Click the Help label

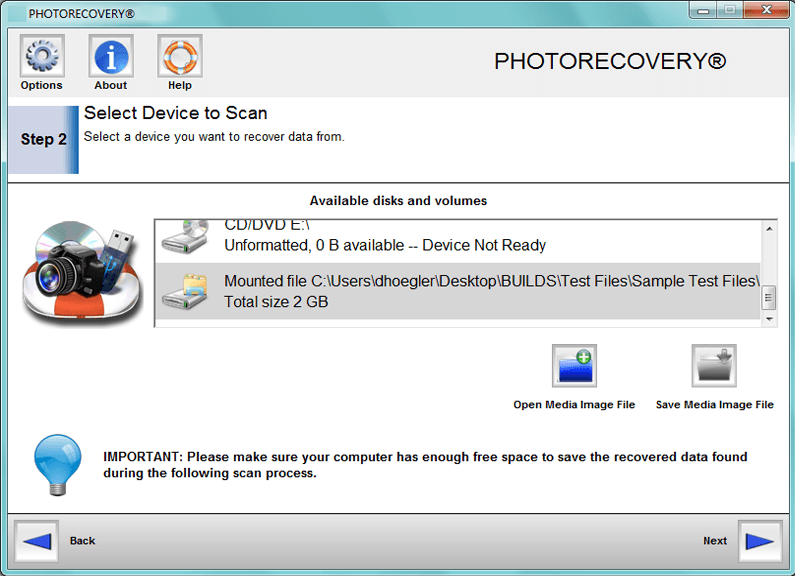click(x=180, y=85)
